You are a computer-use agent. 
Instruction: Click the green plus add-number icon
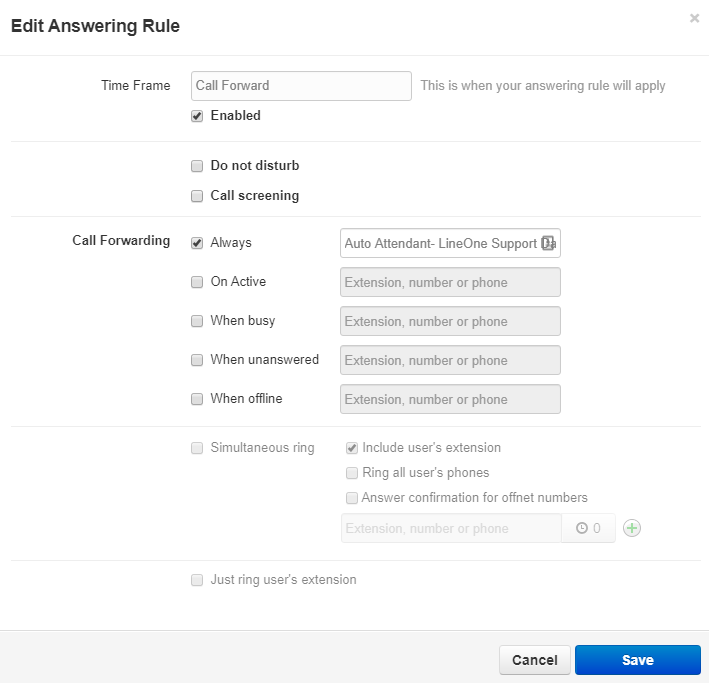point(632,528)
